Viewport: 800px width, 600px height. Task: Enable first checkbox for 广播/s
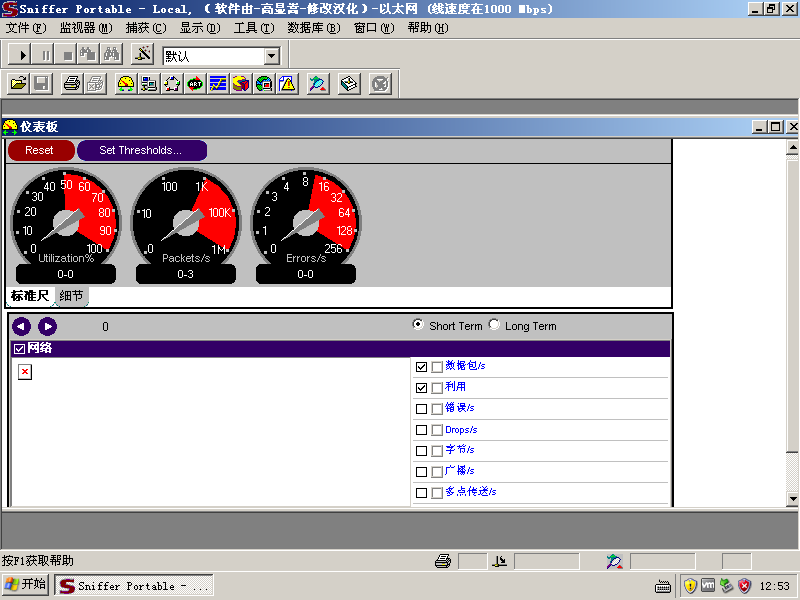point(421,472)
